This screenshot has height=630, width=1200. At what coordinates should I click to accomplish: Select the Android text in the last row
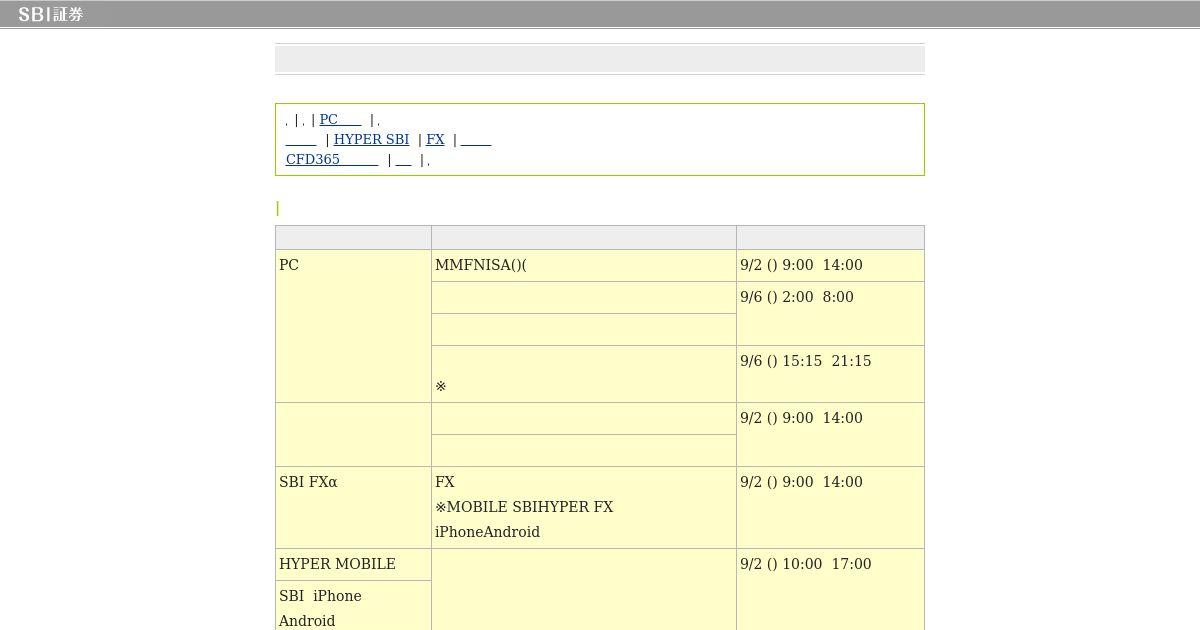pyautogui.click(x=307, y=621)
